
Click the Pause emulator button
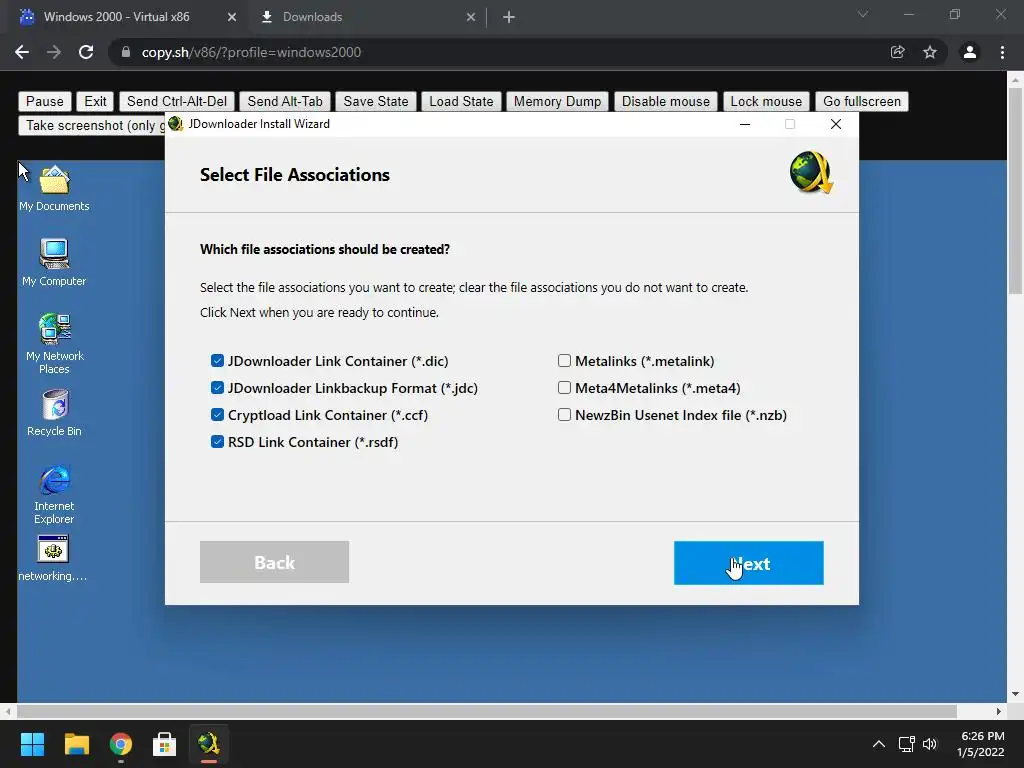pos(44,101)
